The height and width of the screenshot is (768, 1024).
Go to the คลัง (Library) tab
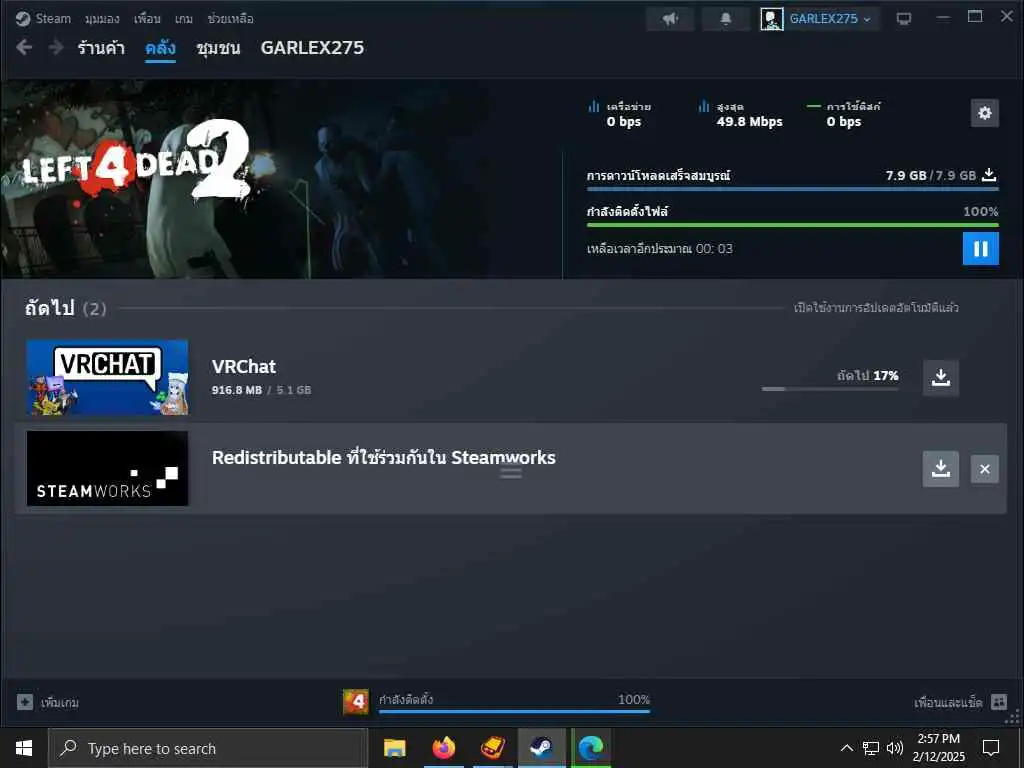point(160,48)
